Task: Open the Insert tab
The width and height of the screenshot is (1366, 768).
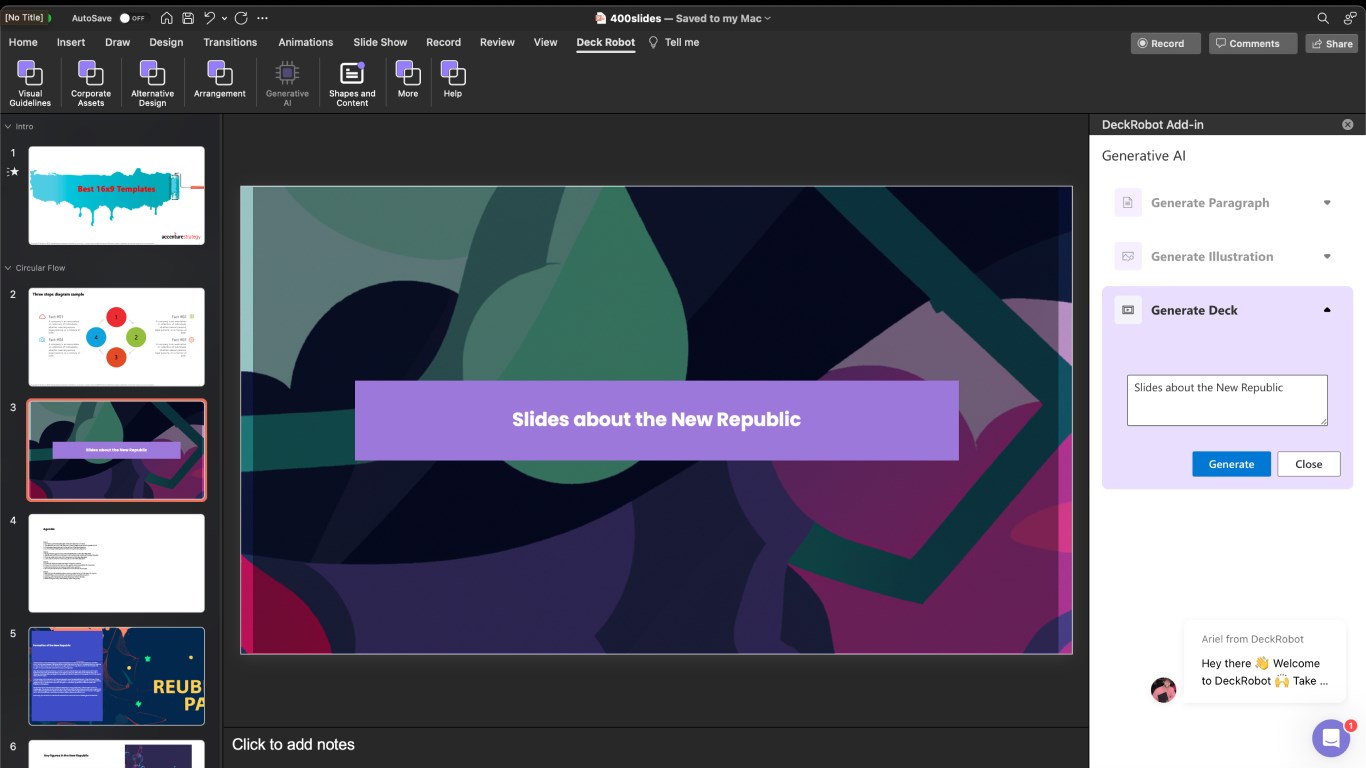Action: [71, 42]
